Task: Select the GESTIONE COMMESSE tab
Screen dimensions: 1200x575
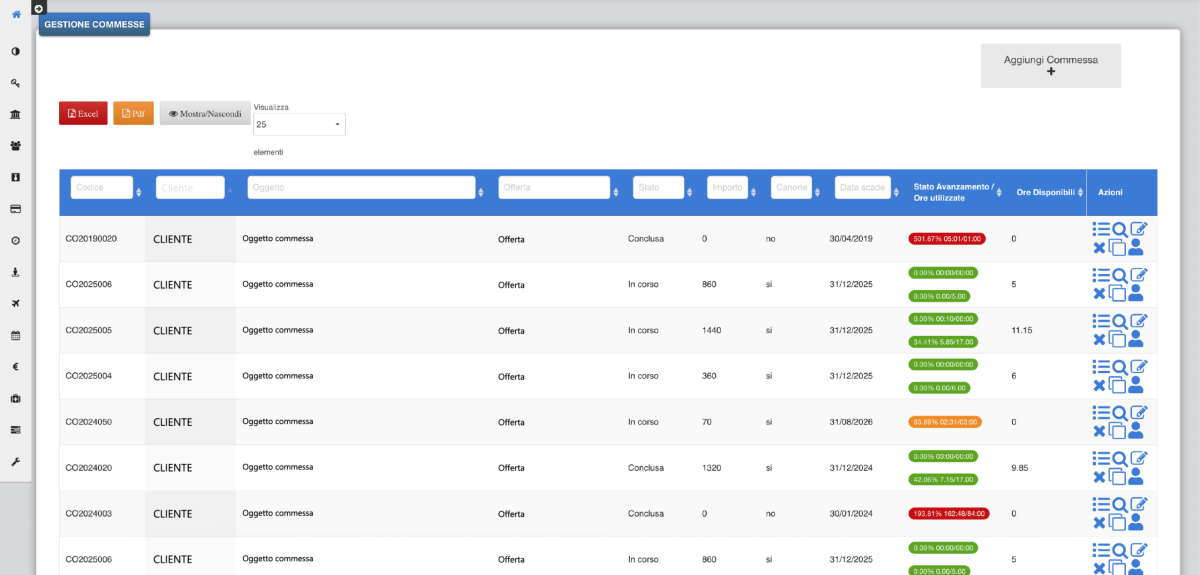Action: click(x=94, y=24)
